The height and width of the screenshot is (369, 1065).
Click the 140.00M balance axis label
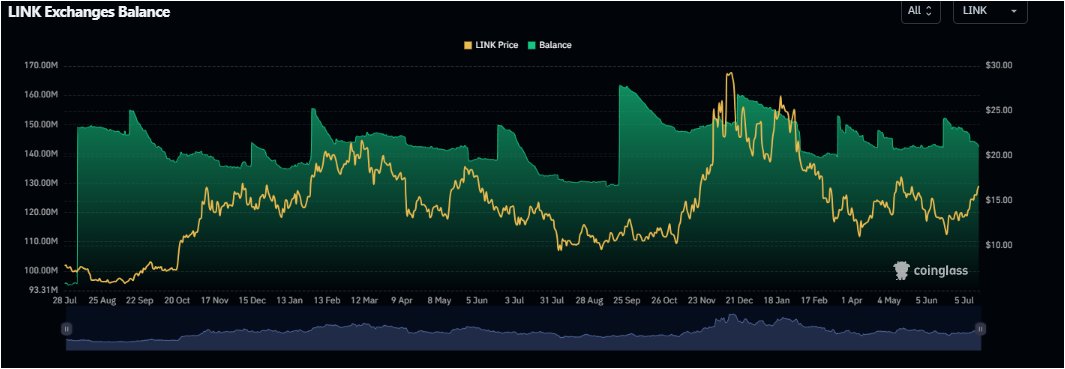(x=41, y=154)
